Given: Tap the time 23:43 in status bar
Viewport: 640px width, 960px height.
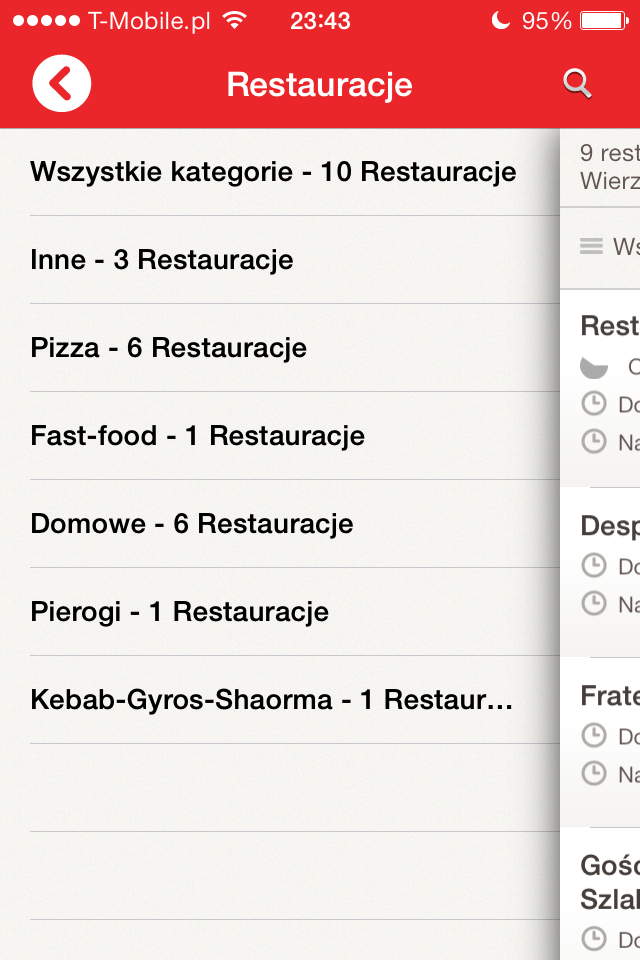Looking at the screenshot, I should click(x=320, y=21).
